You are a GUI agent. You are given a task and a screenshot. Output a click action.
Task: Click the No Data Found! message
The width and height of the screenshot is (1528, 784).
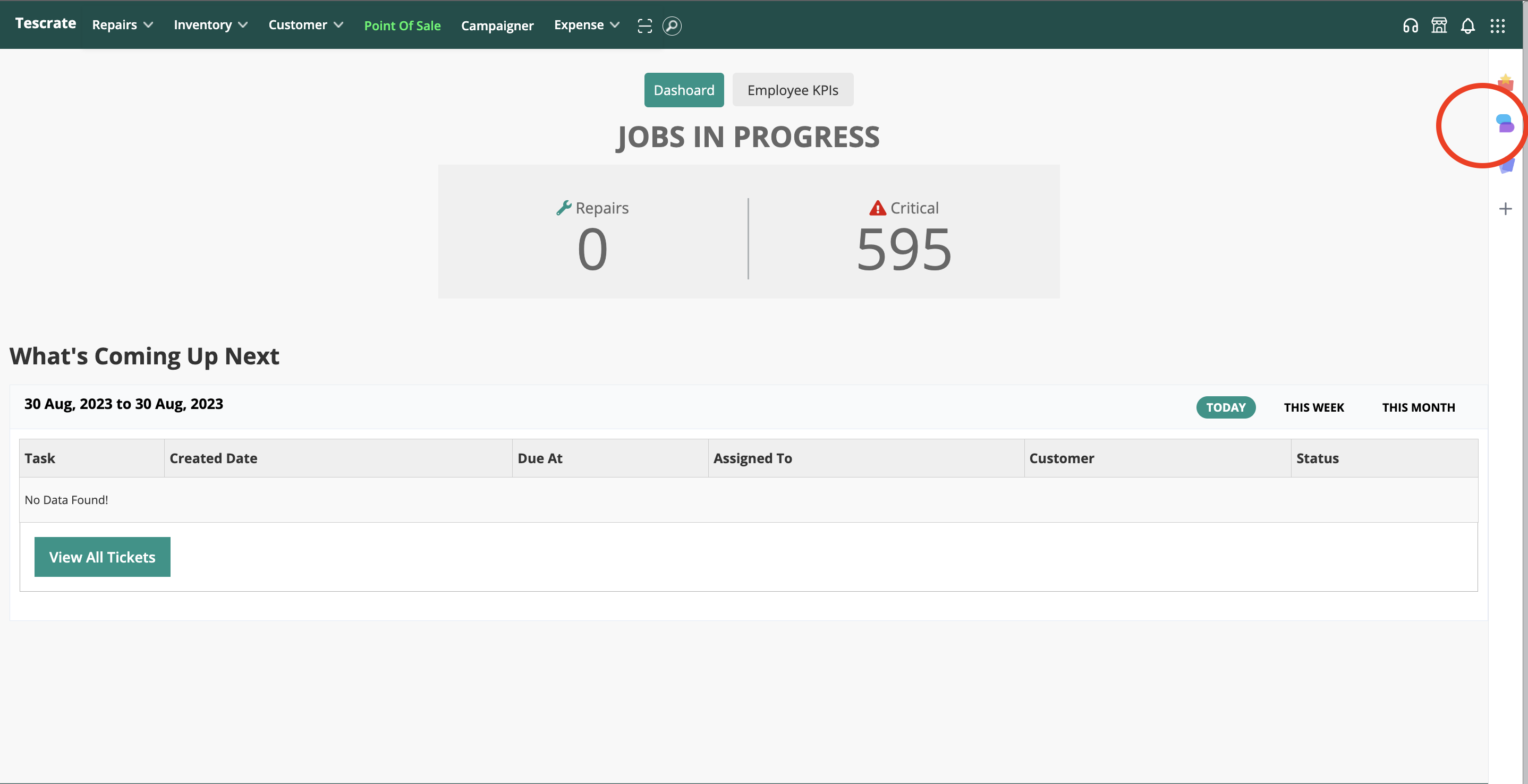(x=66, y=500)
